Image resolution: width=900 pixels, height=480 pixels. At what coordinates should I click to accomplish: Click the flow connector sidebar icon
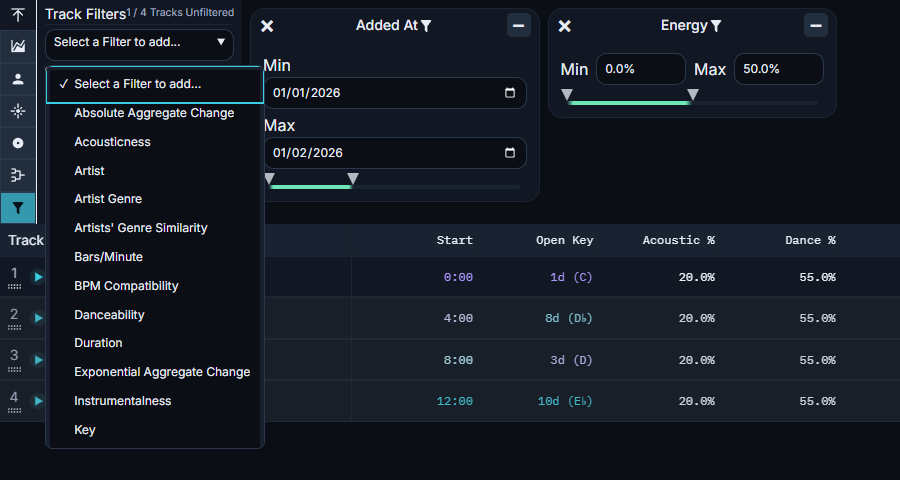coord(18,175)
